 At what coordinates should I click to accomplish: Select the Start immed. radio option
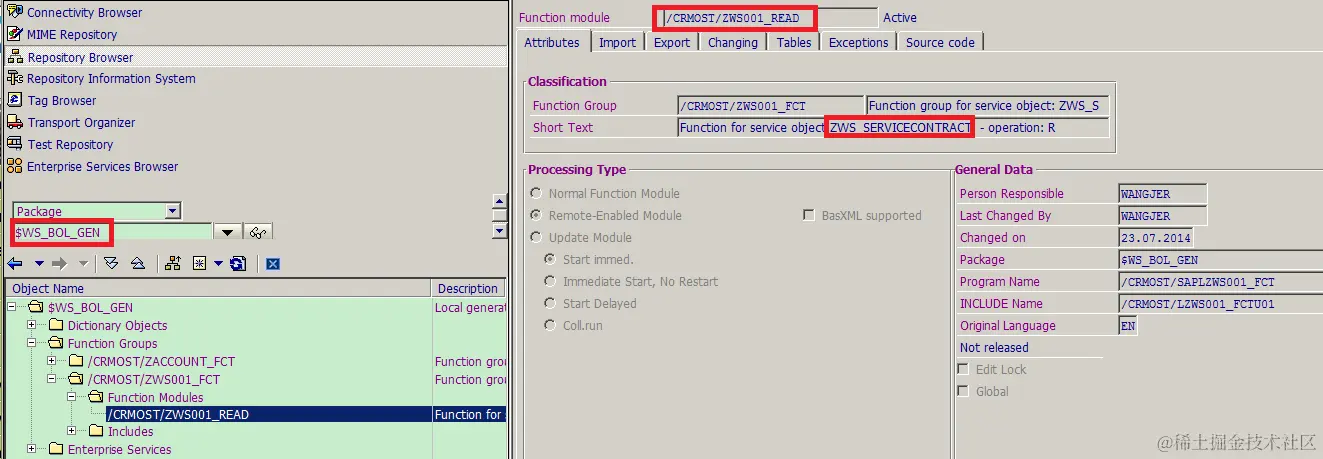551,259
